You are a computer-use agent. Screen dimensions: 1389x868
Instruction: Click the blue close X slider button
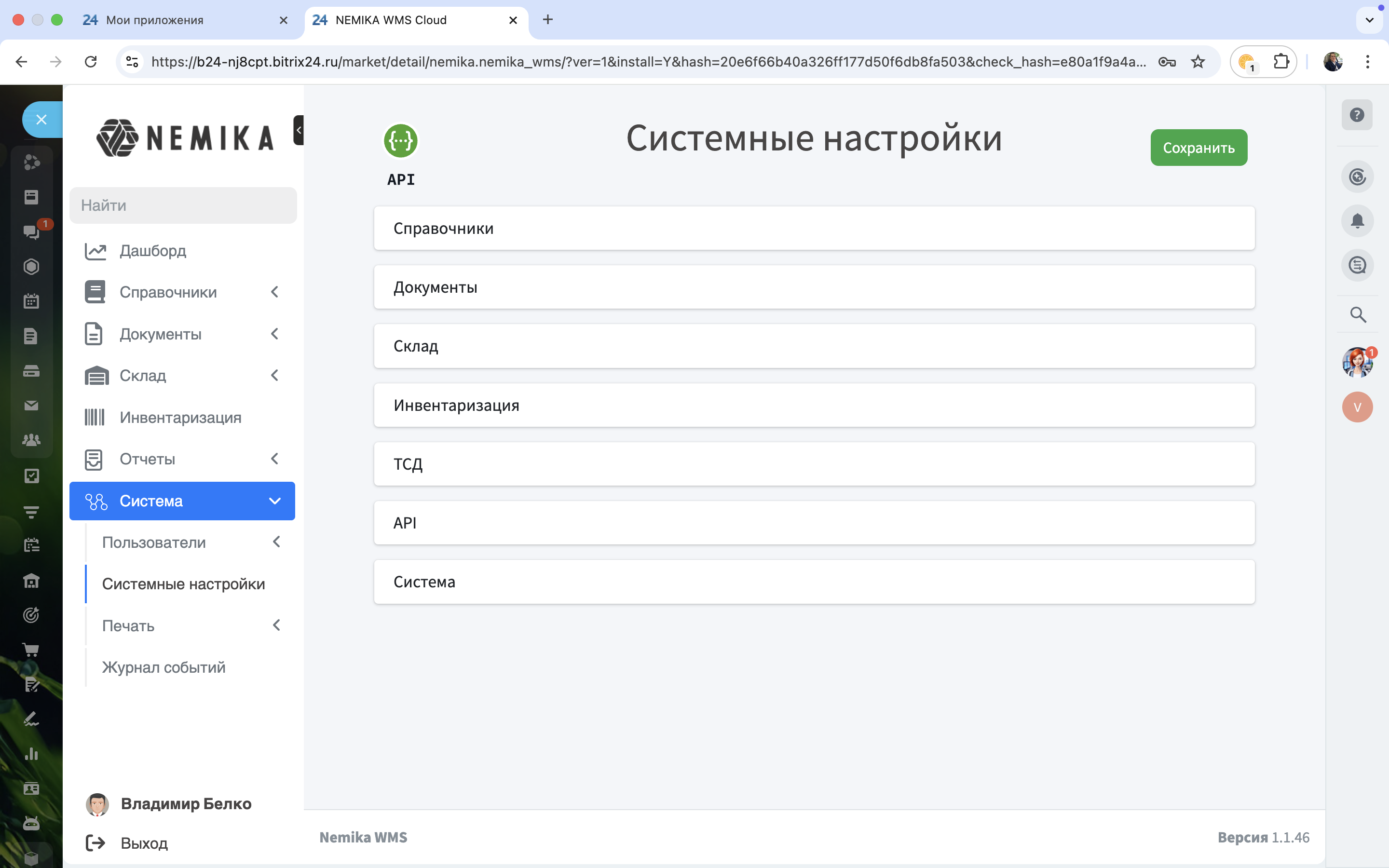[x=41, y=120]
